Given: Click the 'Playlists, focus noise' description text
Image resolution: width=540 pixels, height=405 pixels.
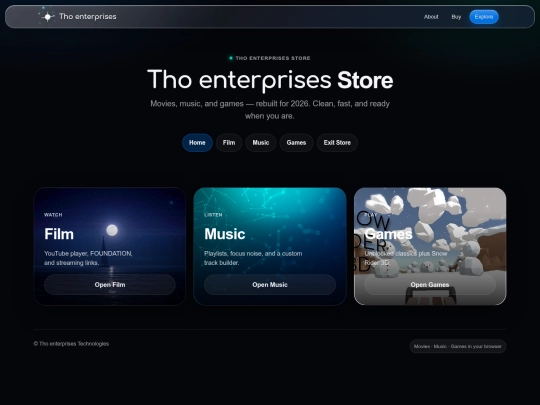Looking at the screenshot, I should 253,258.
